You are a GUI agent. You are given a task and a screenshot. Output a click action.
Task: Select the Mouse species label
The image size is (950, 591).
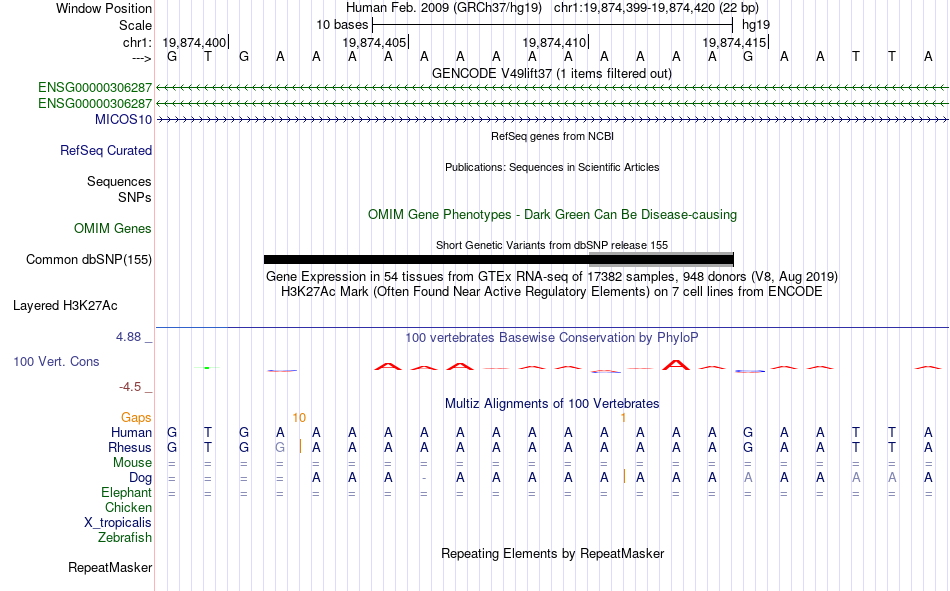[x=132, y=462]
